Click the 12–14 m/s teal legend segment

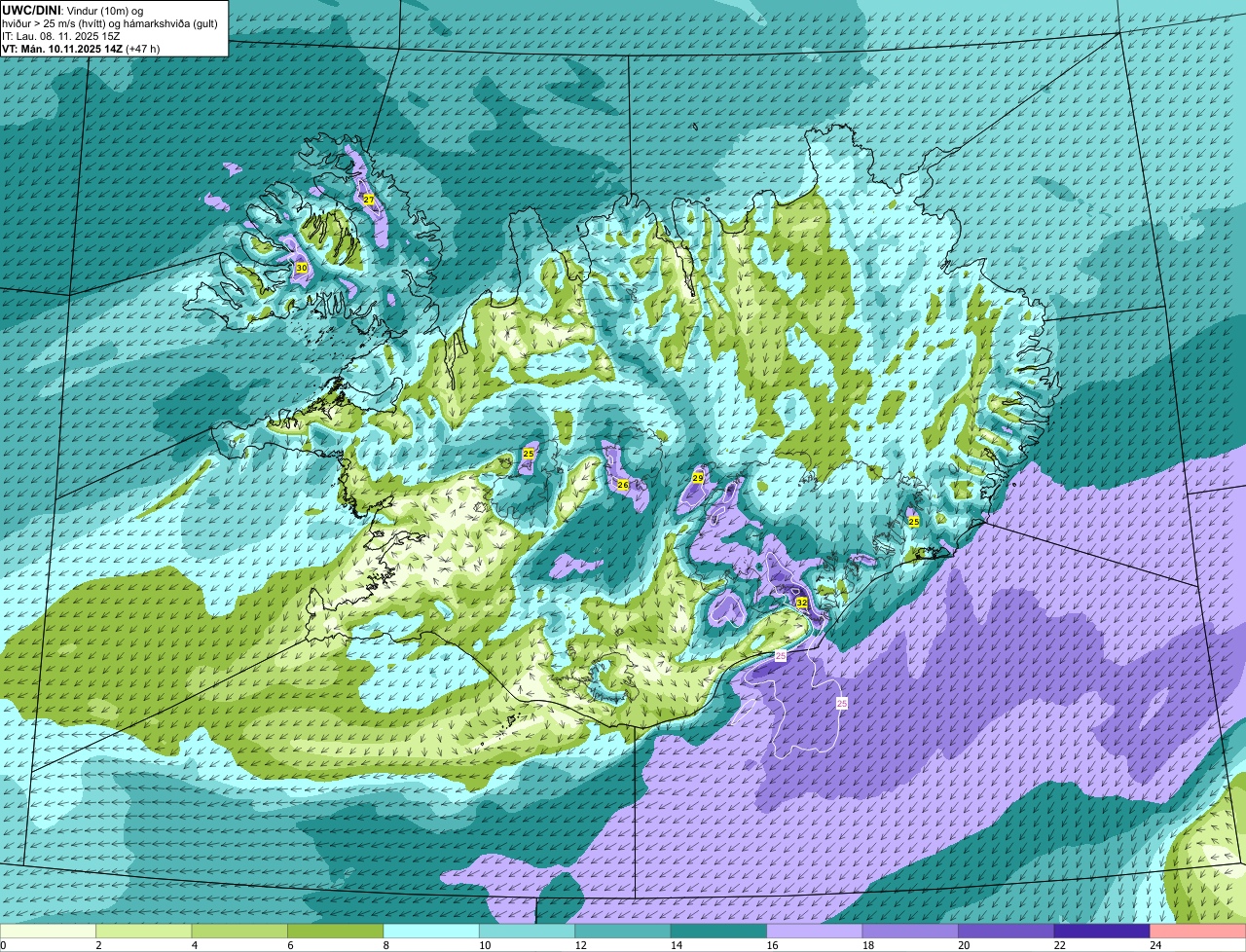click(623, 931)
